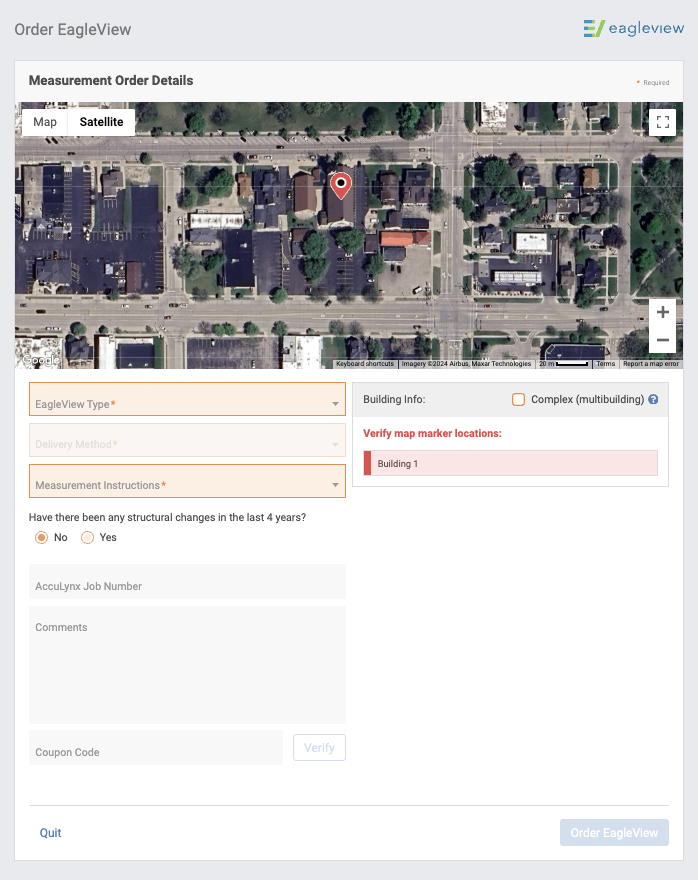Click 'Verify map marker locations:' text
The width and height of the screenshot is (698, 880).
click(432, 433)
